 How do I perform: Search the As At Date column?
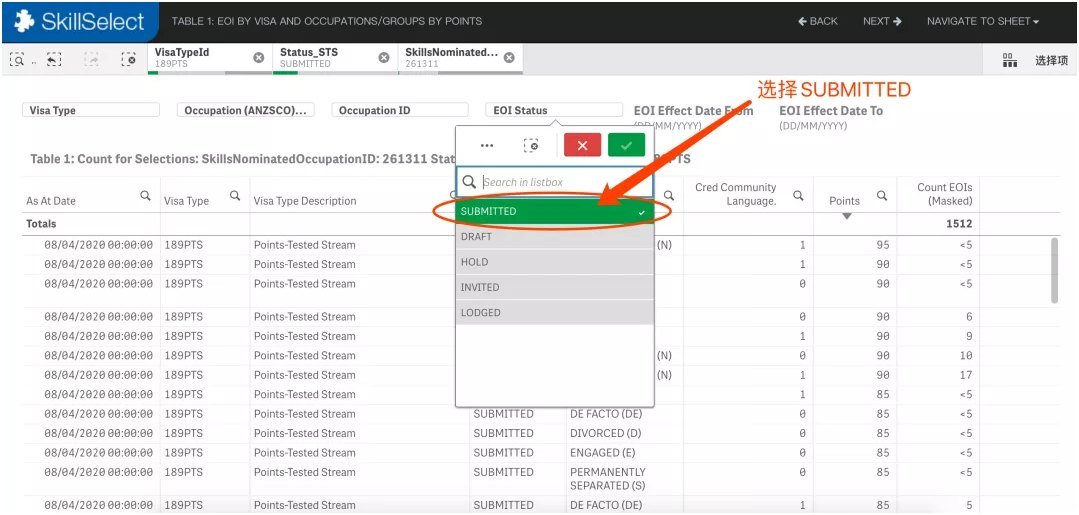[x=146, y=196]
